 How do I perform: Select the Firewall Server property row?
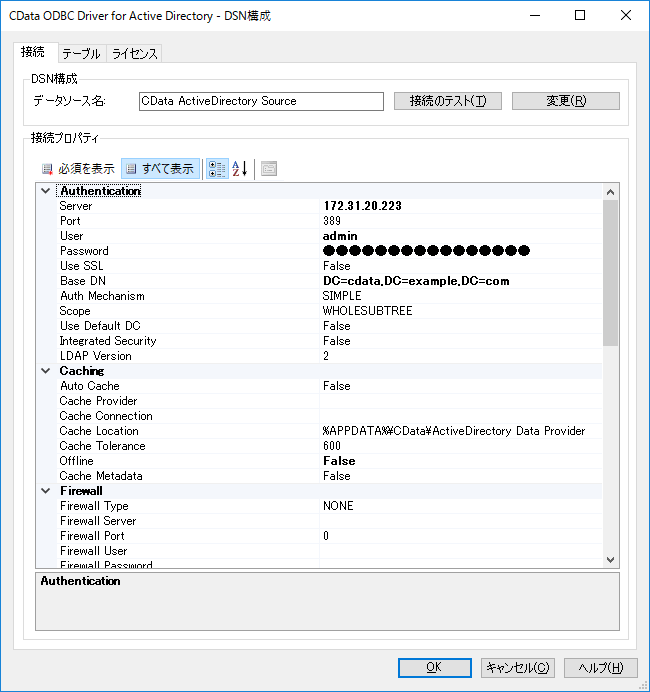(329, 521)
